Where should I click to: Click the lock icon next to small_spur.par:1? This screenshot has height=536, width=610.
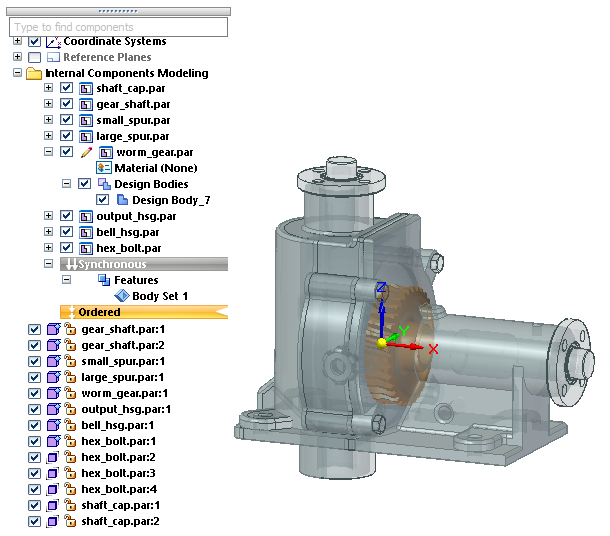click(x=70, y=361)
